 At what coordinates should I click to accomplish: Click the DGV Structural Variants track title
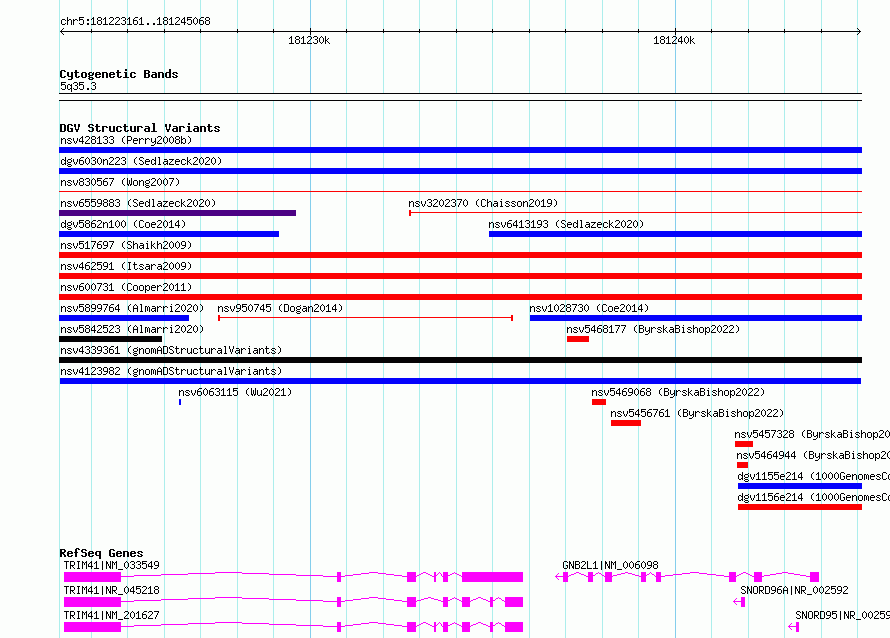pos(140,128)
